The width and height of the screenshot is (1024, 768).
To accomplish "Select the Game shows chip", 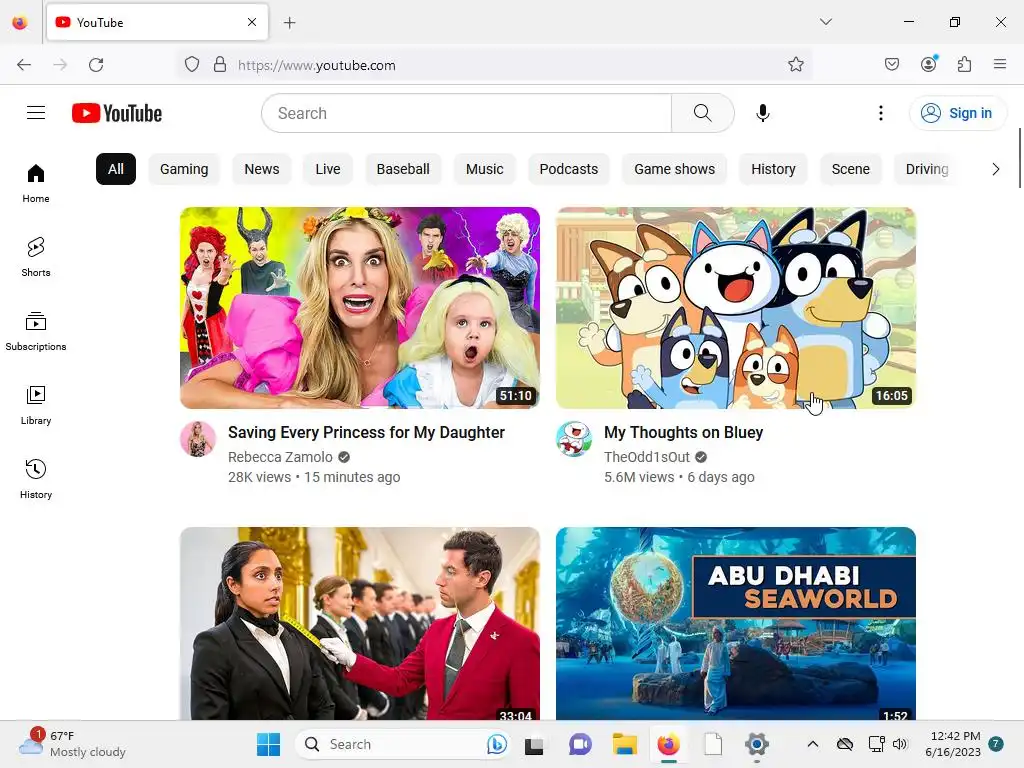I will pyautogui.click(x=675, y=169).
